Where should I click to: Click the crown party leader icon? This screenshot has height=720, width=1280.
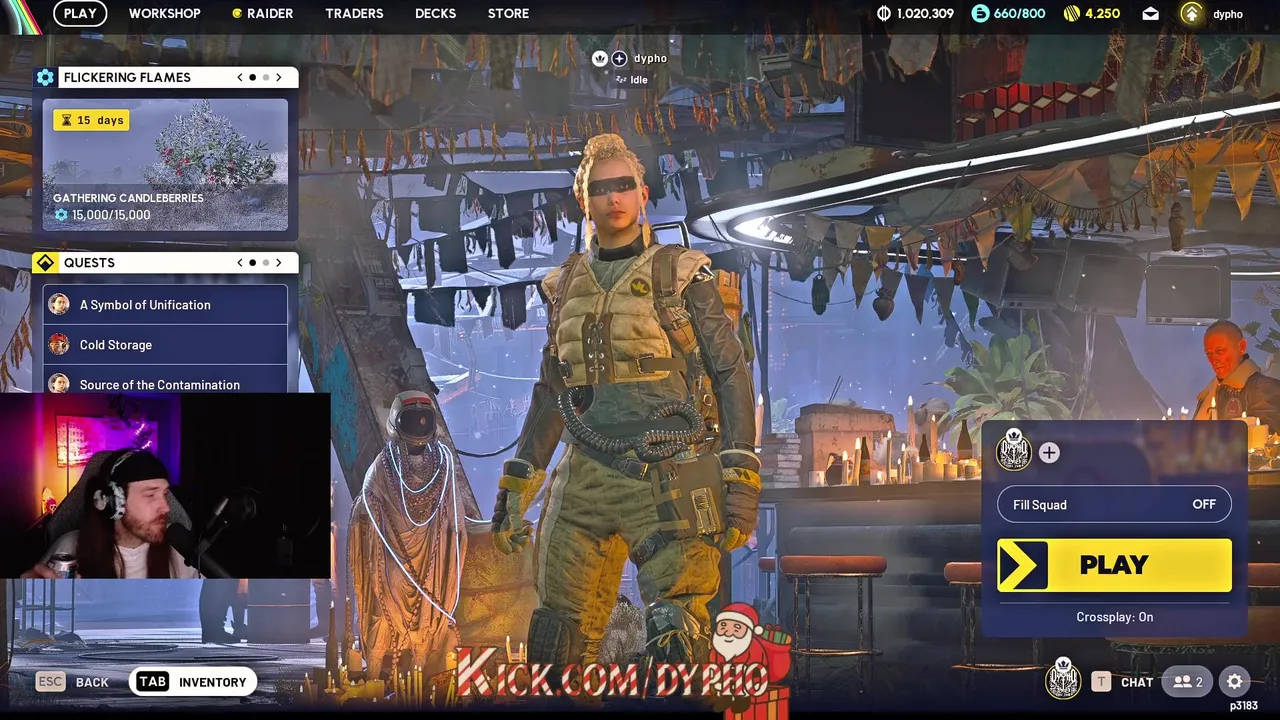600,59
